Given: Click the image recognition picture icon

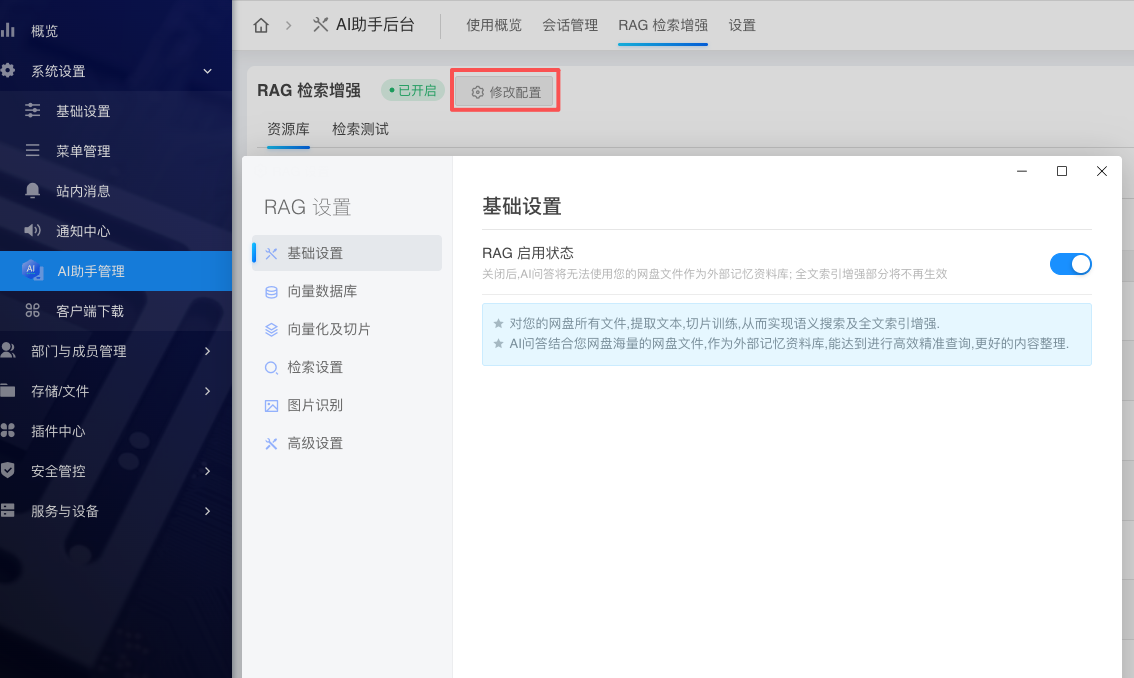Looking at the screenshot, I should click(271, 406).
